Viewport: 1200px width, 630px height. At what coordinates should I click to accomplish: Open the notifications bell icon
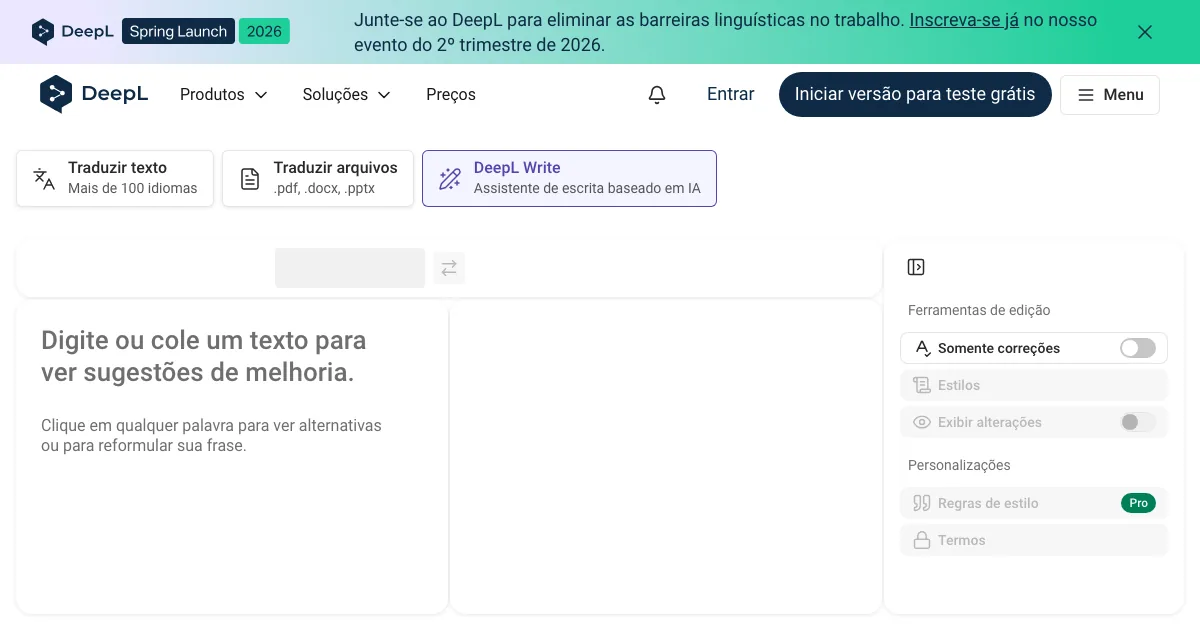click(657, 95)
